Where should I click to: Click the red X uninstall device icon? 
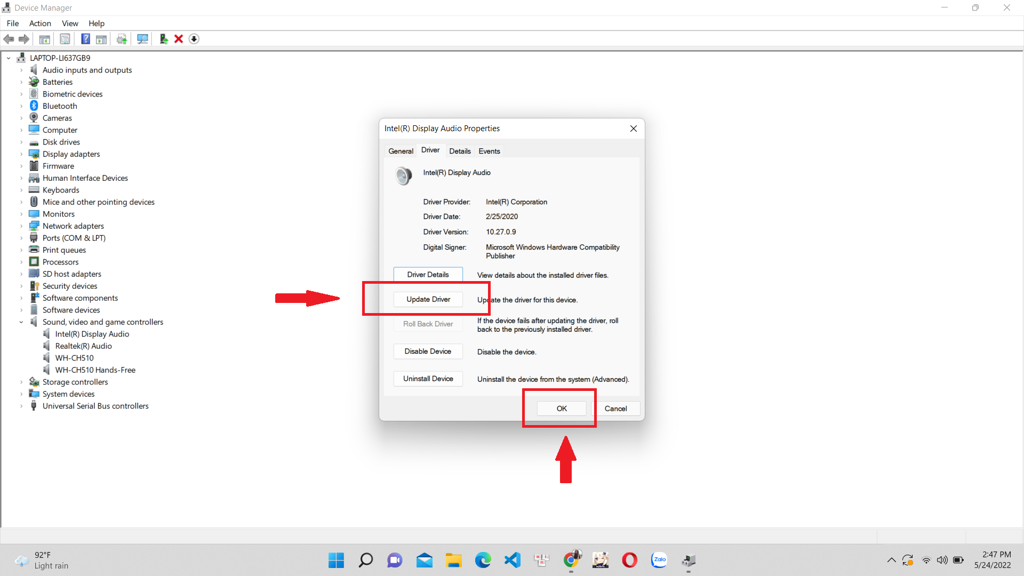(178, 39)
